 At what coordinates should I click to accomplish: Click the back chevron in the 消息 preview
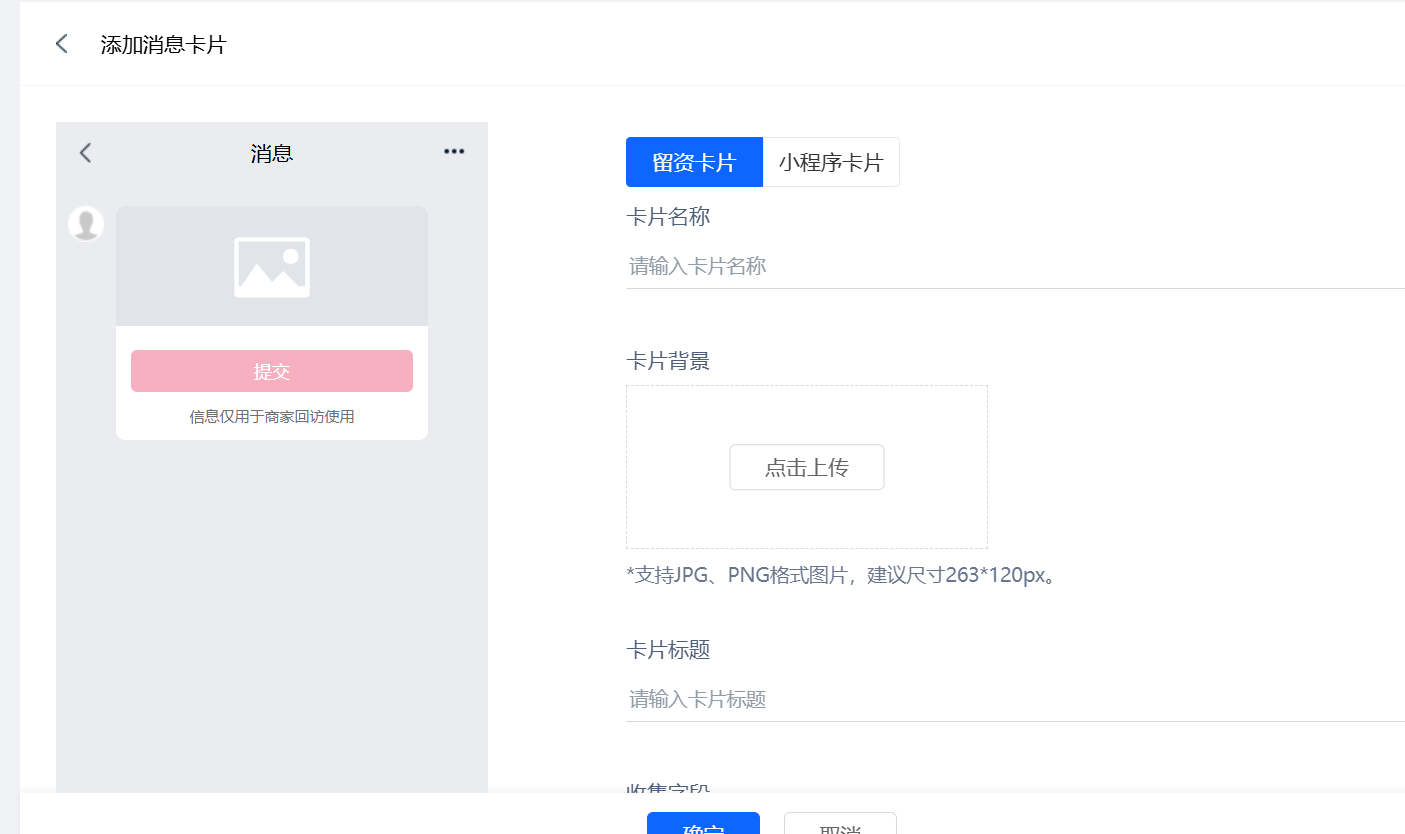85,153
